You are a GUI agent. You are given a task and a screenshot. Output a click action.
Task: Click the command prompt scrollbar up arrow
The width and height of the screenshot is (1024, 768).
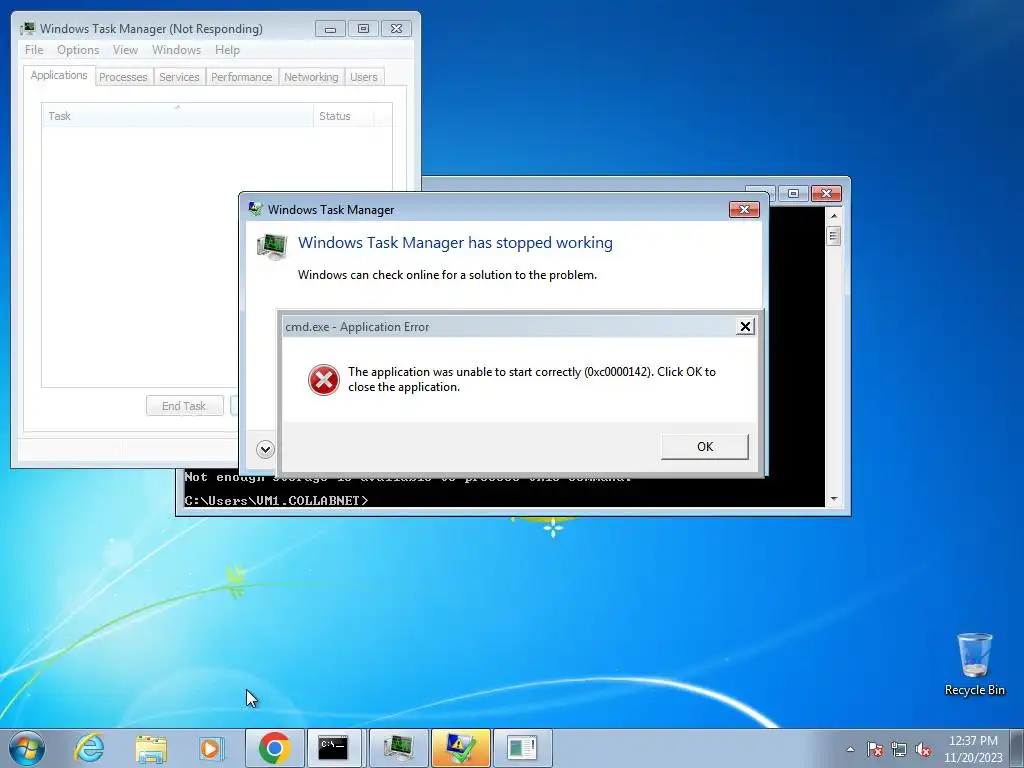click(833, 215)
